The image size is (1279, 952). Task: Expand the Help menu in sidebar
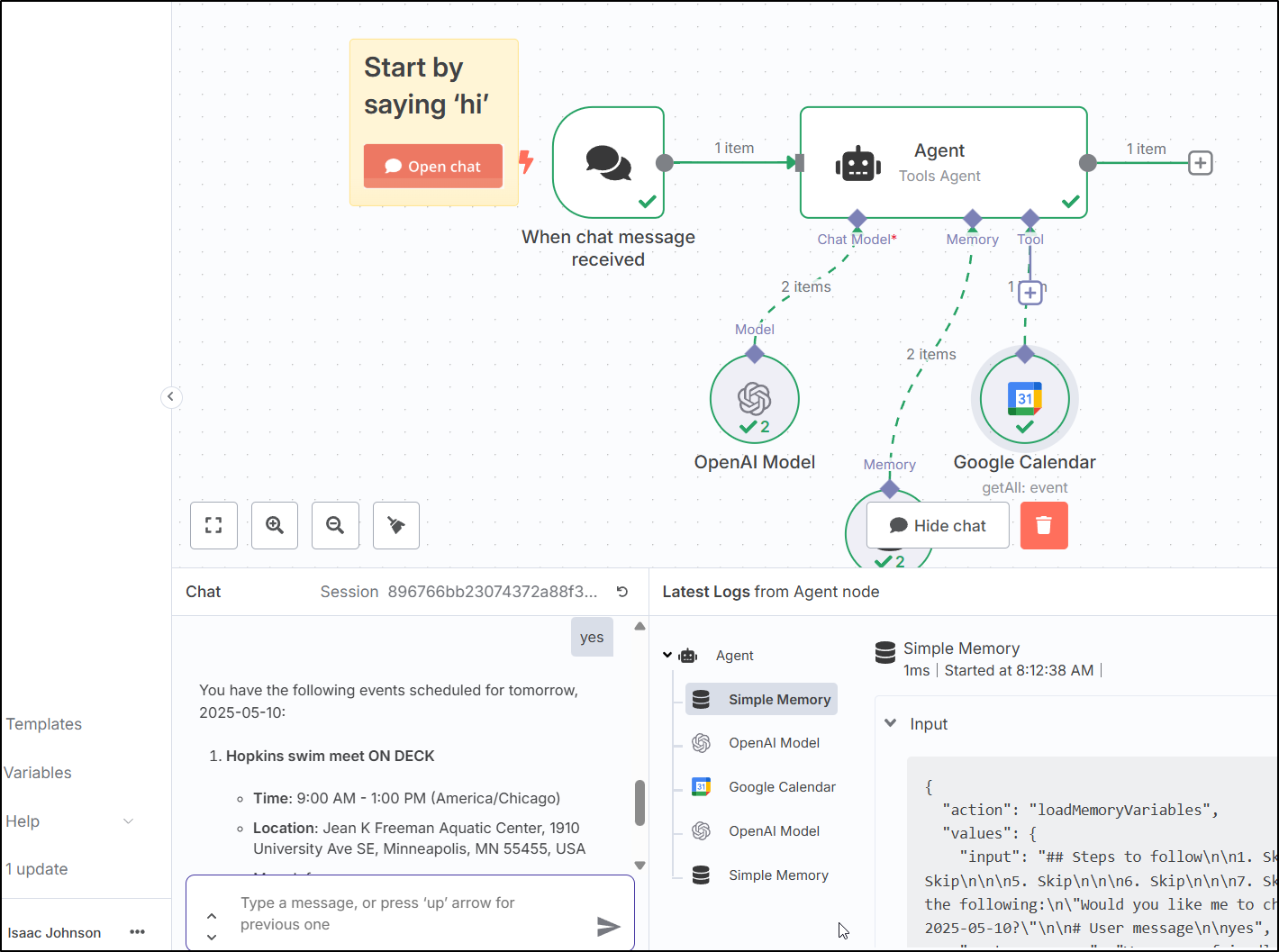[70, 821]
